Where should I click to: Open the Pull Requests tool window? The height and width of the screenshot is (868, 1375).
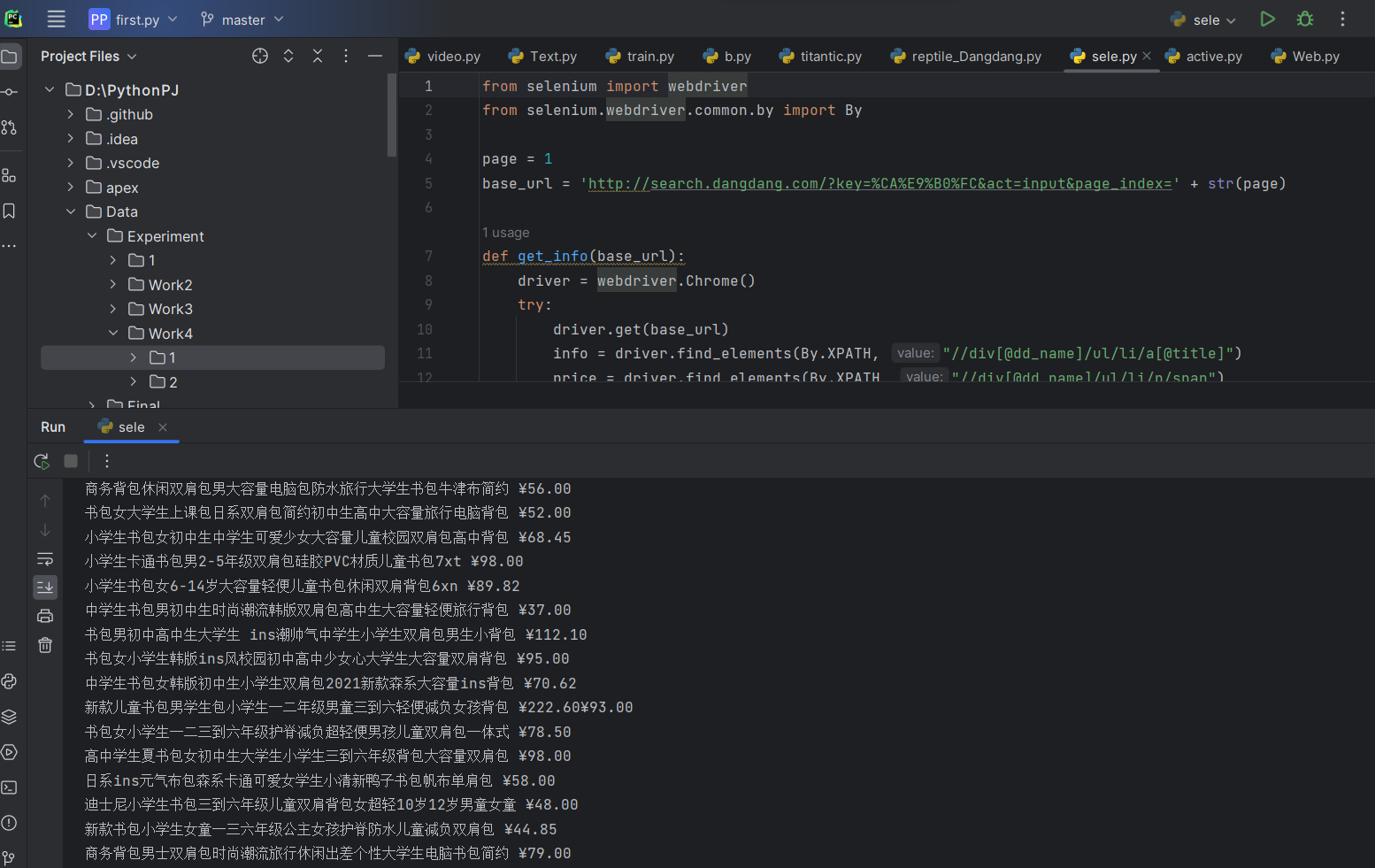(10, 127)
